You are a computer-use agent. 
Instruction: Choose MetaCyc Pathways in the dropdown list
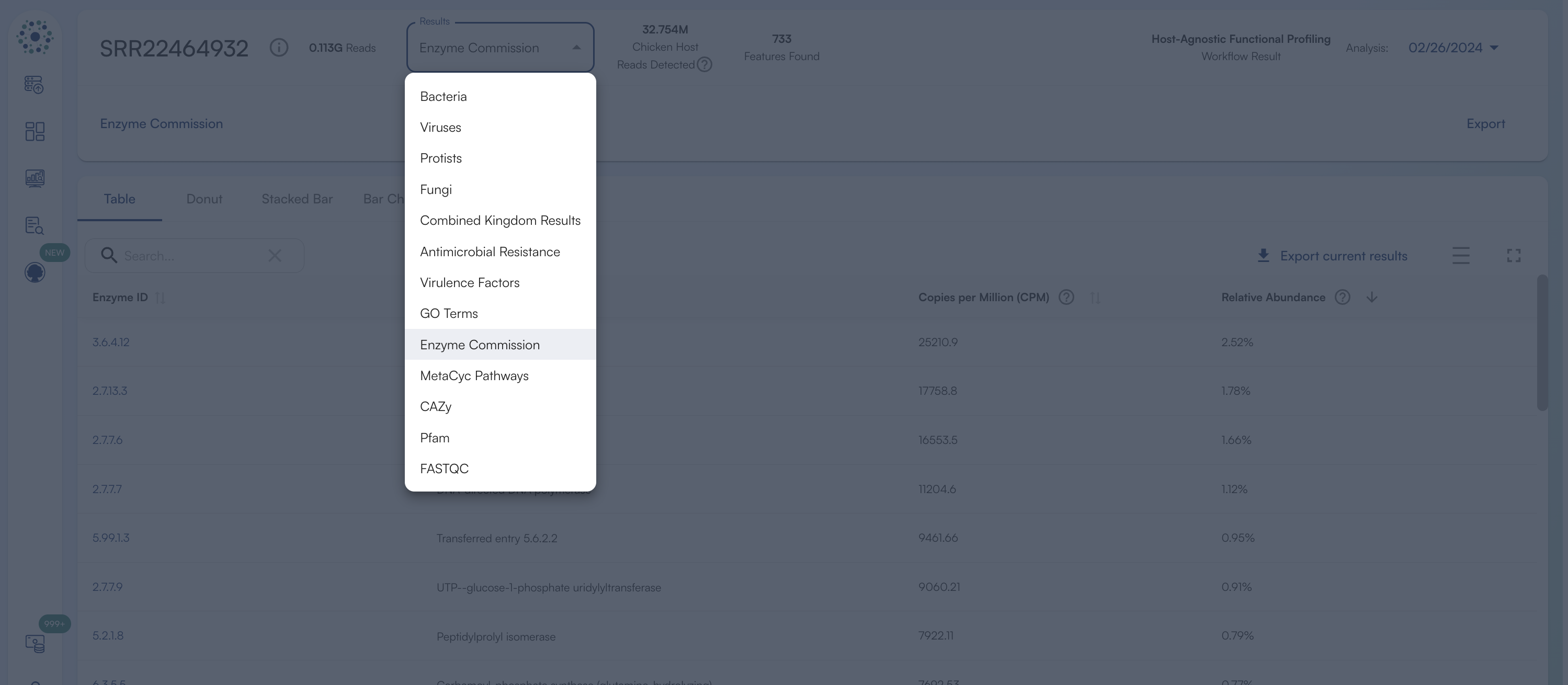pyautogui.click(x=473, y=376)
